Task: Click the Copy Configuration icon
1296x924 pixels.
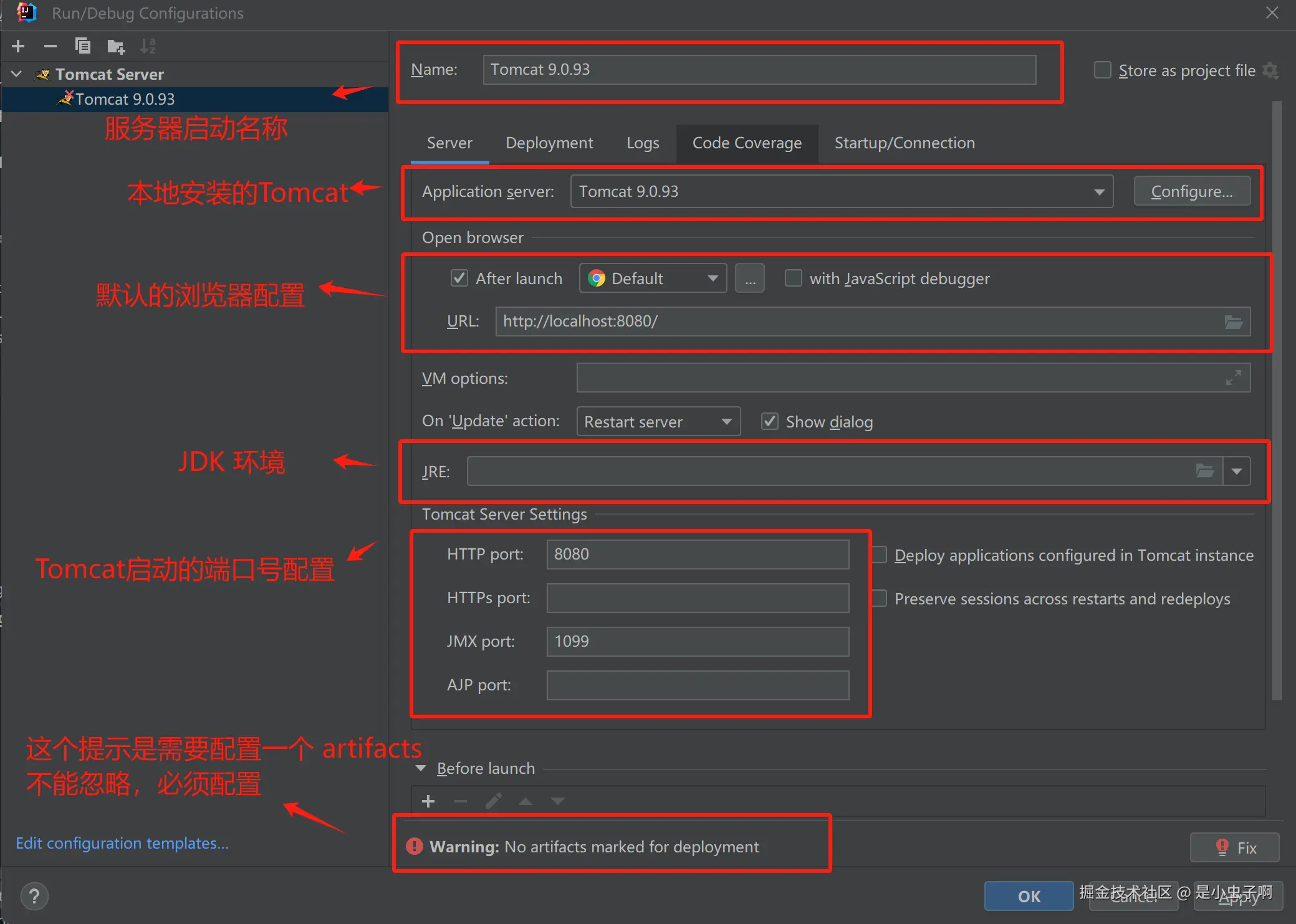Action: [x=83, y=46]
